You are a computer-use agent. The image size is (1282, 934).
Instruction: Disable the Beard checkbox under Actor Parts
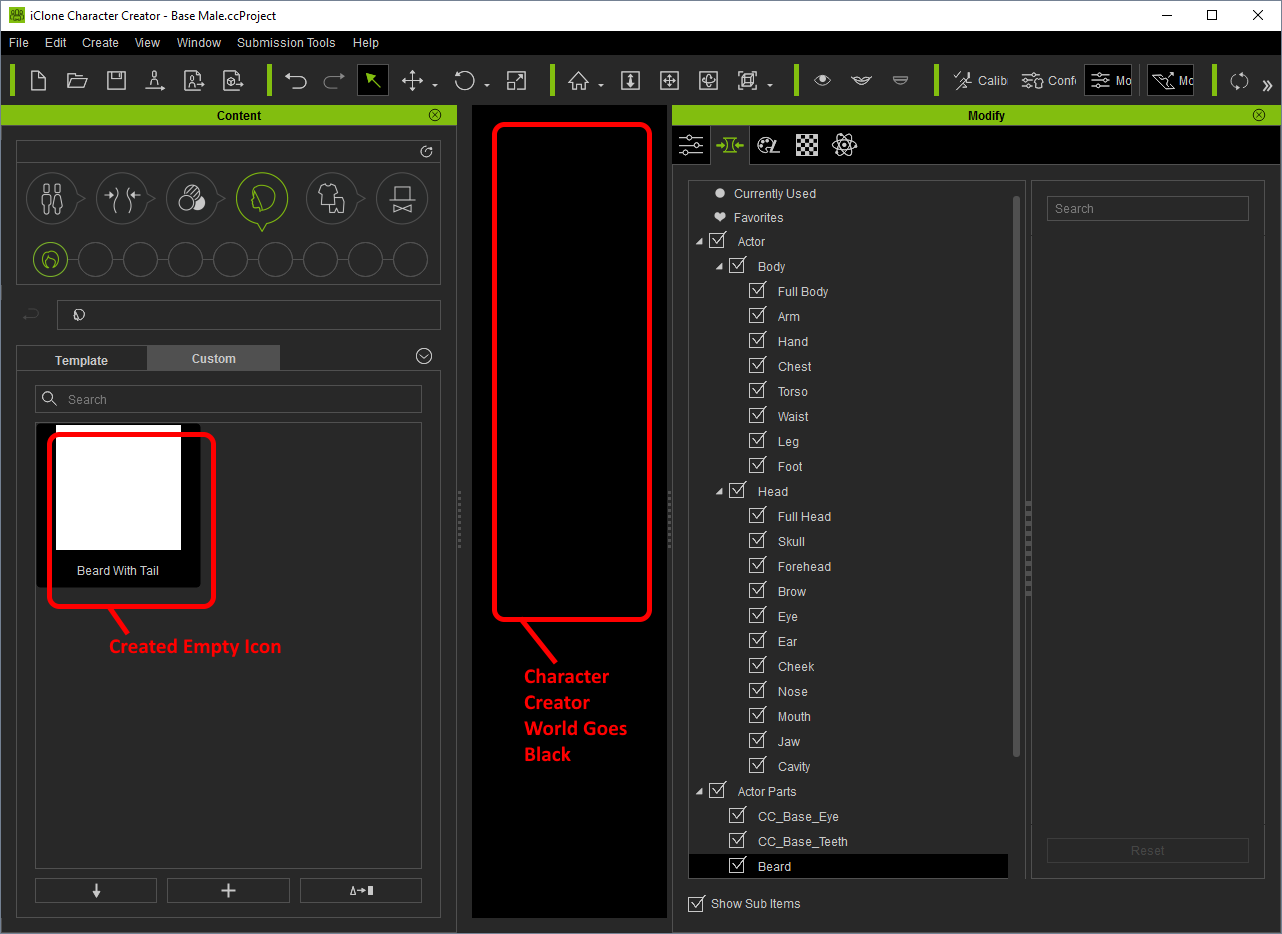pyautogui.click(x=737, y=866)
